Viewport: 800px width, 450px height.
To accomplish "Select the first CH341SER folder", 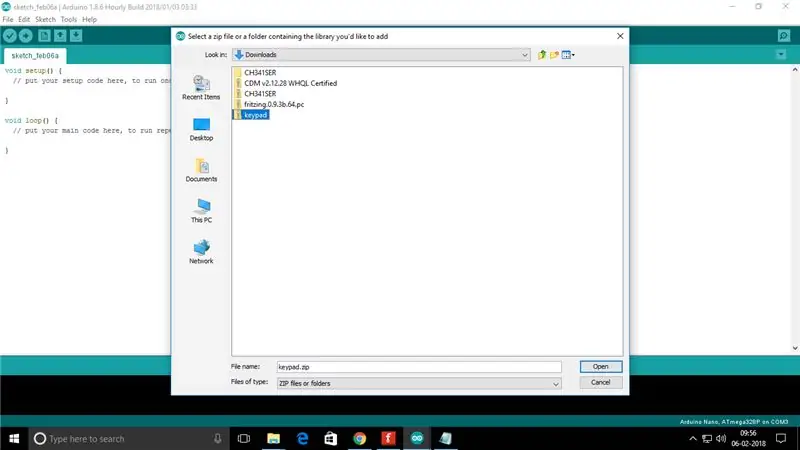I will (x=255, y=72).
